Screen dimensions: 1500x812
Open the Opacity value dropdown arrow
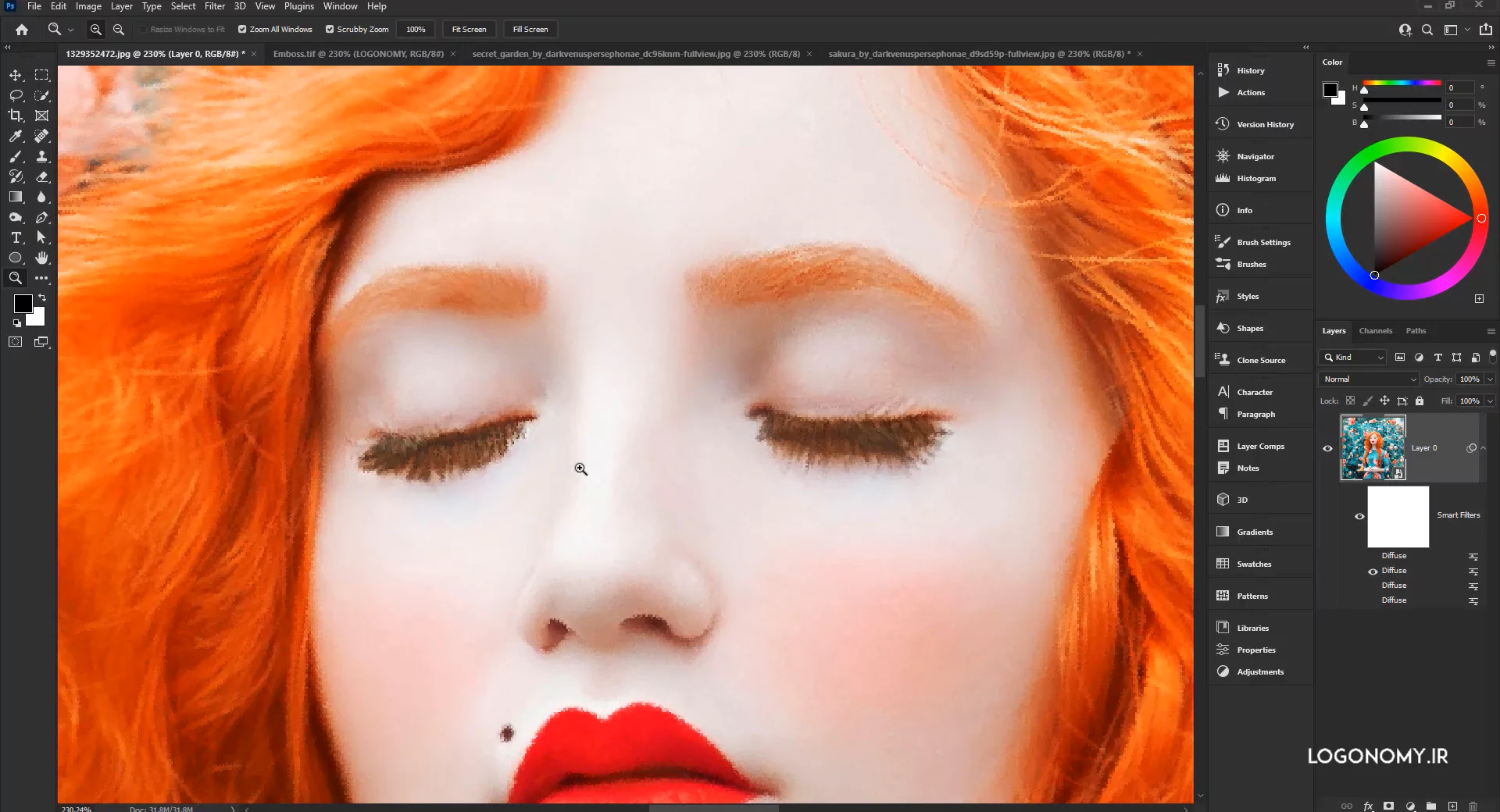1490,379
